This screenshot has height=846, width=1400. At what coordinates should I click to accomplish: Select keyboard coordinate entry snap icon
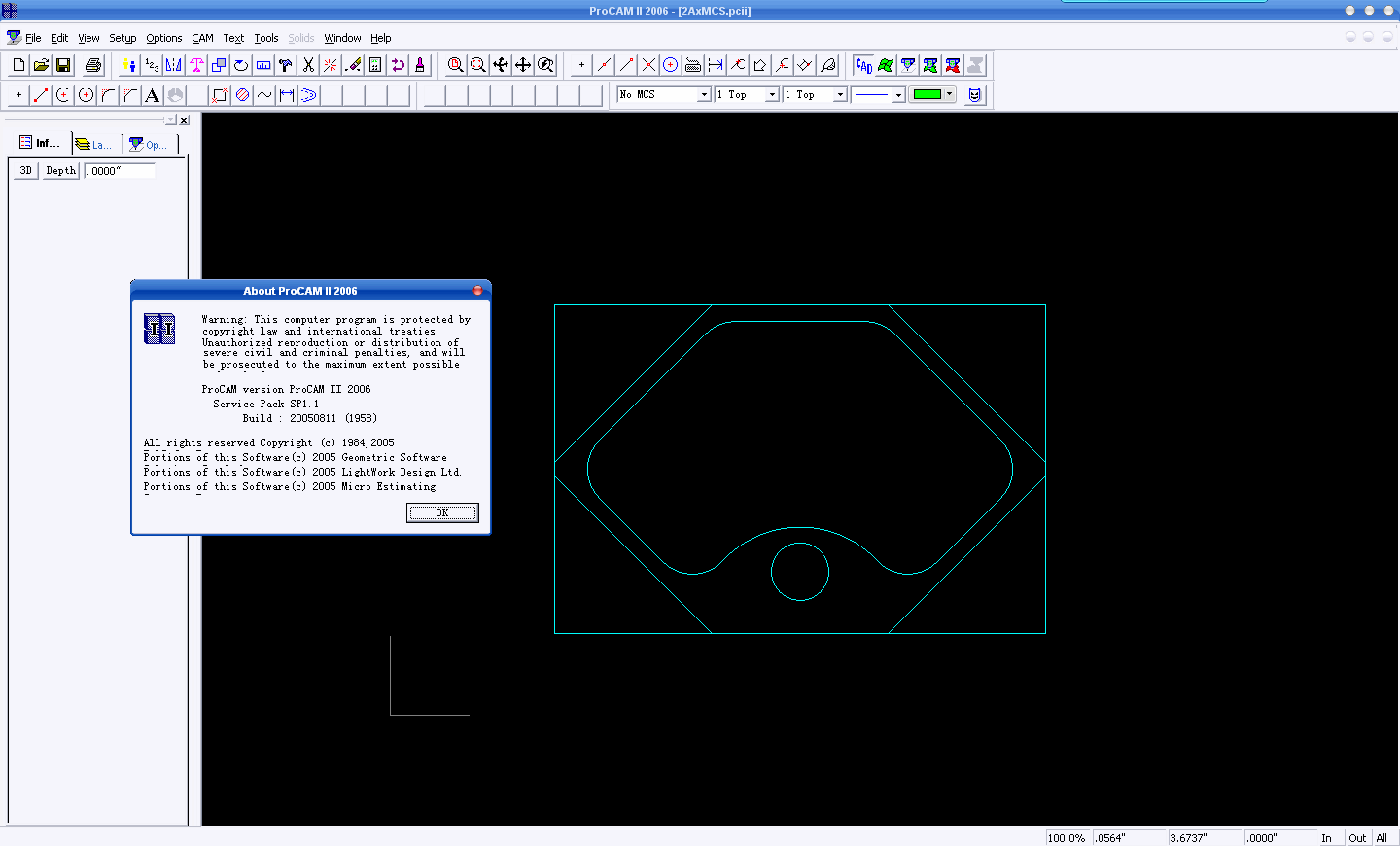[x=693, y=65]
